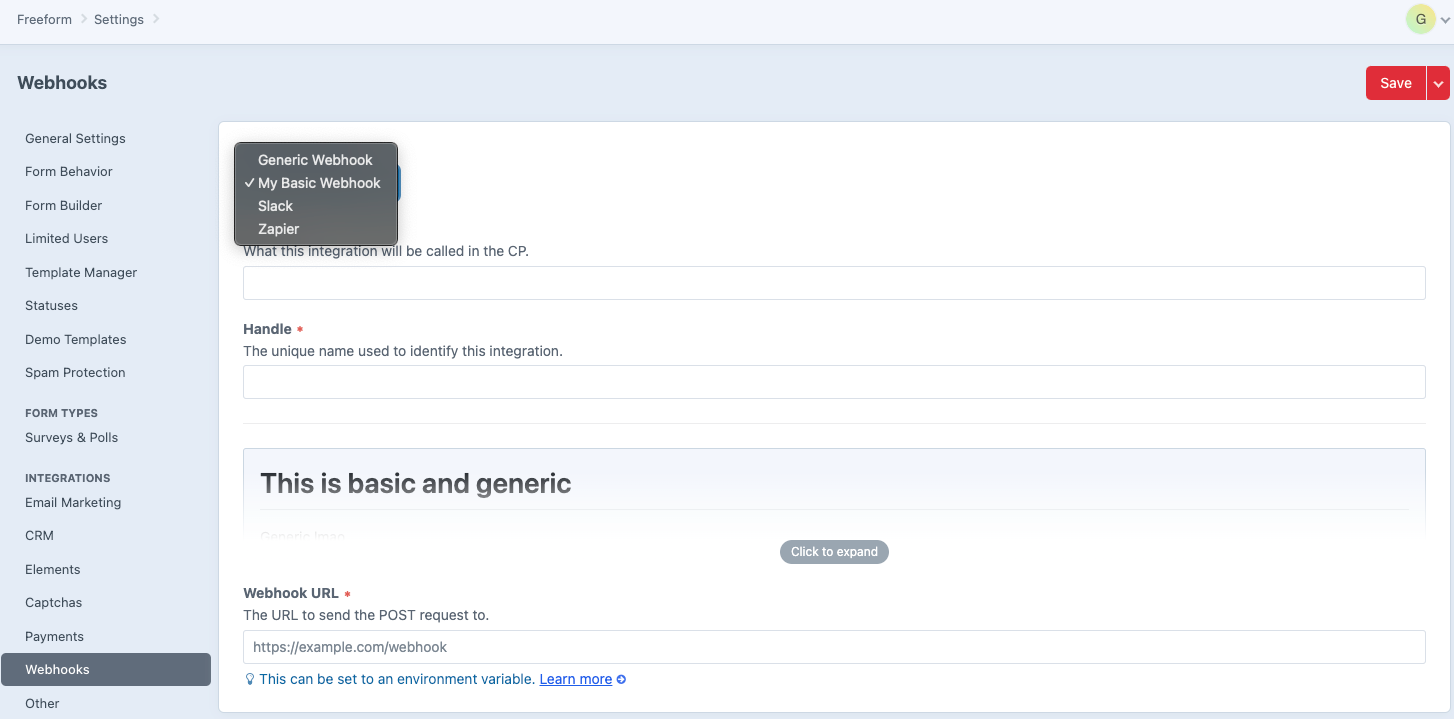Choose "Zapier" webhook integration type
The width and height of the screenshot is (1454, 719).
click(278, 229)
